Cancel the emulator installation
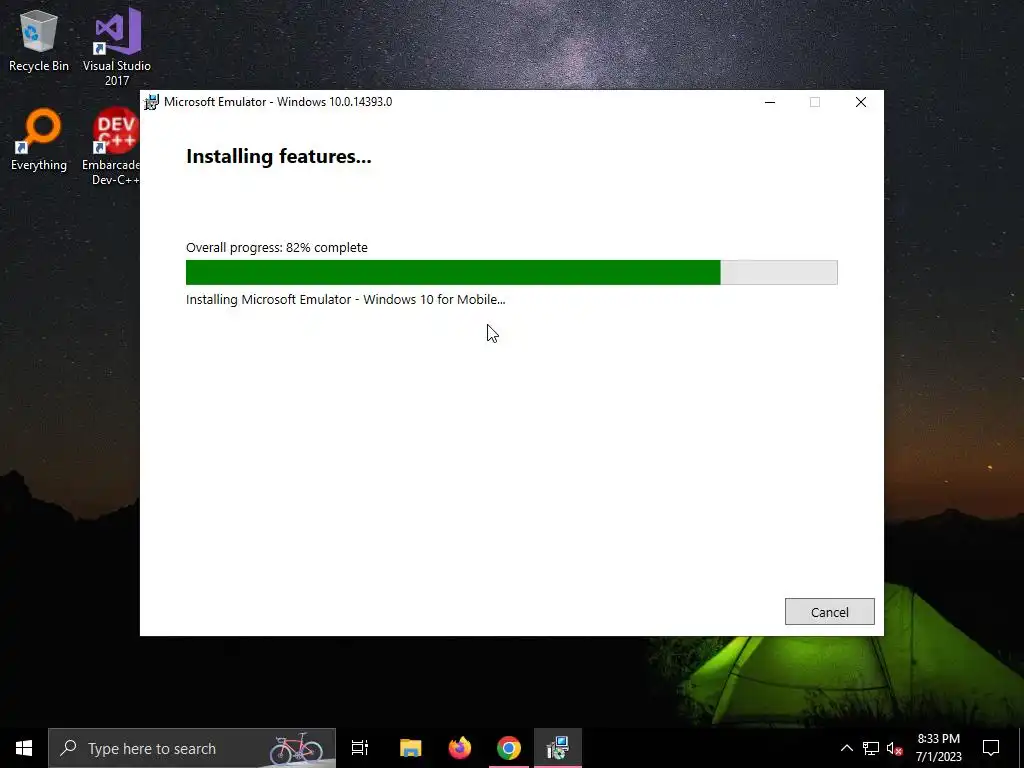Viewport: 1024px width, 768px height. [829, 612]
